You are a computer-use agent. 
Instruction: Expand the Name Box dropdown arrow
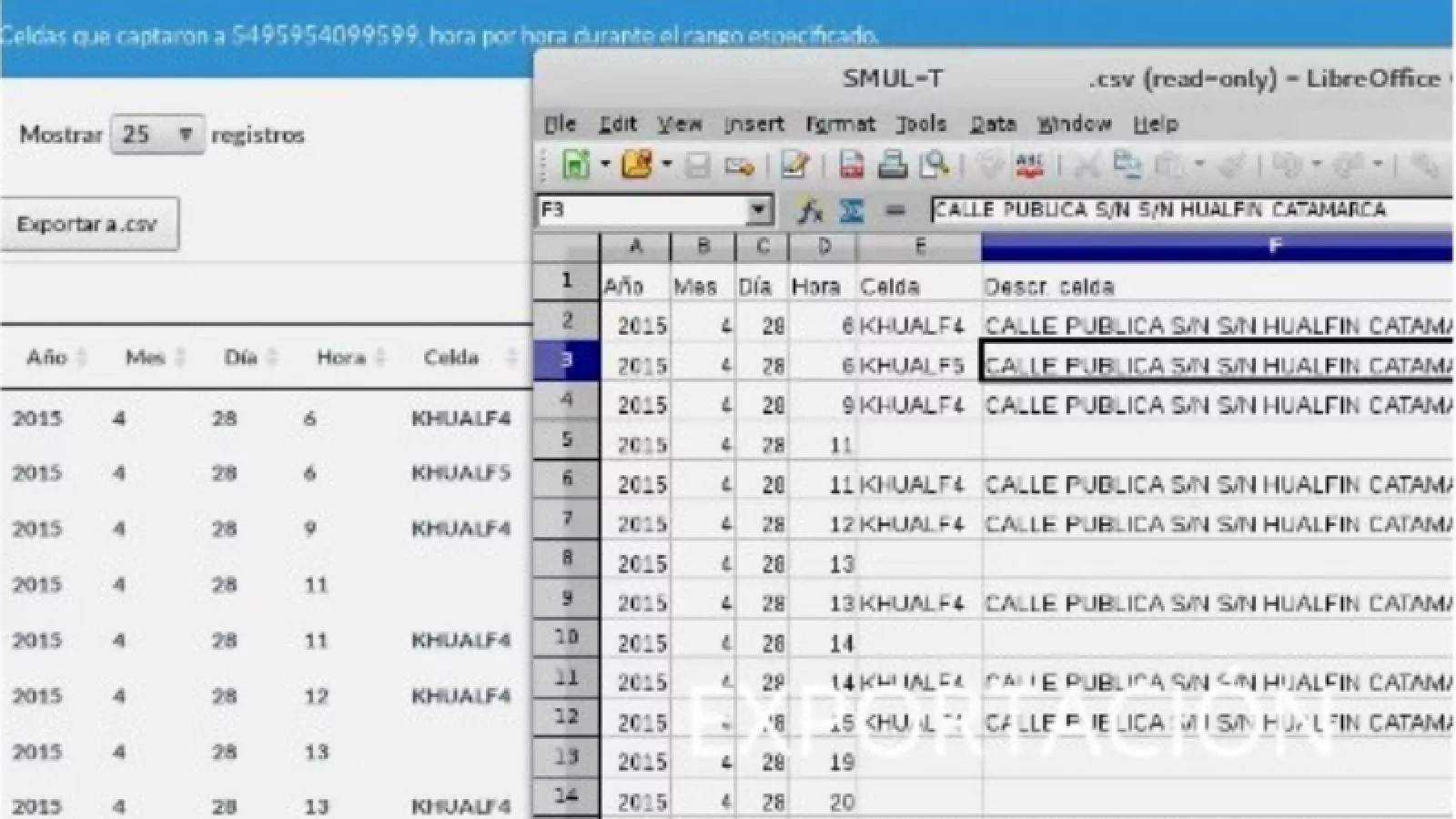[x=757, y=211]
